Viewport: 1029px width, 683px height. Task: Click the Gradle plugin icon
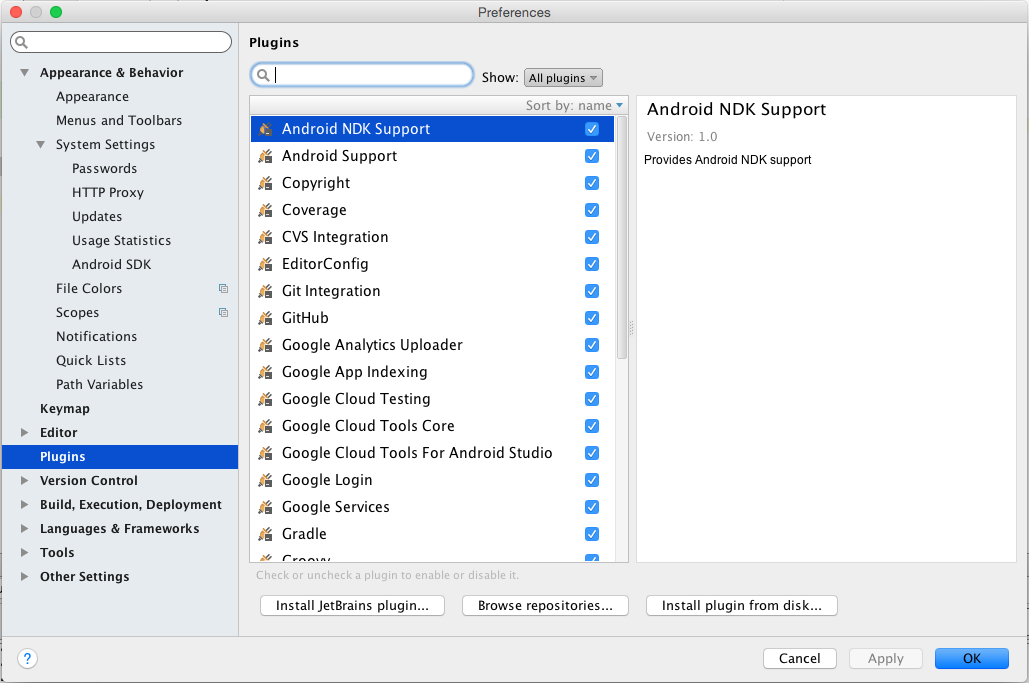(x=265, y=534)
